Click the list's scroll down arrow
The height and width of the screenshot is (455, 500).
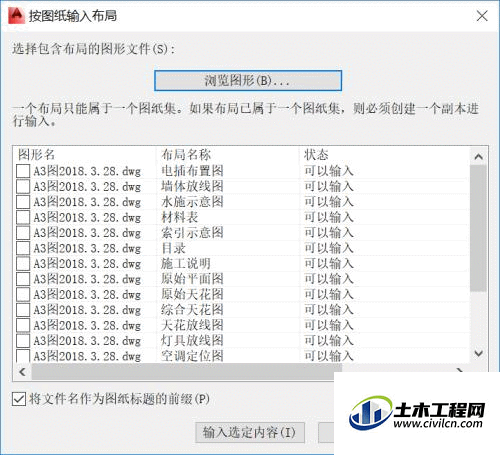point(479,353)
